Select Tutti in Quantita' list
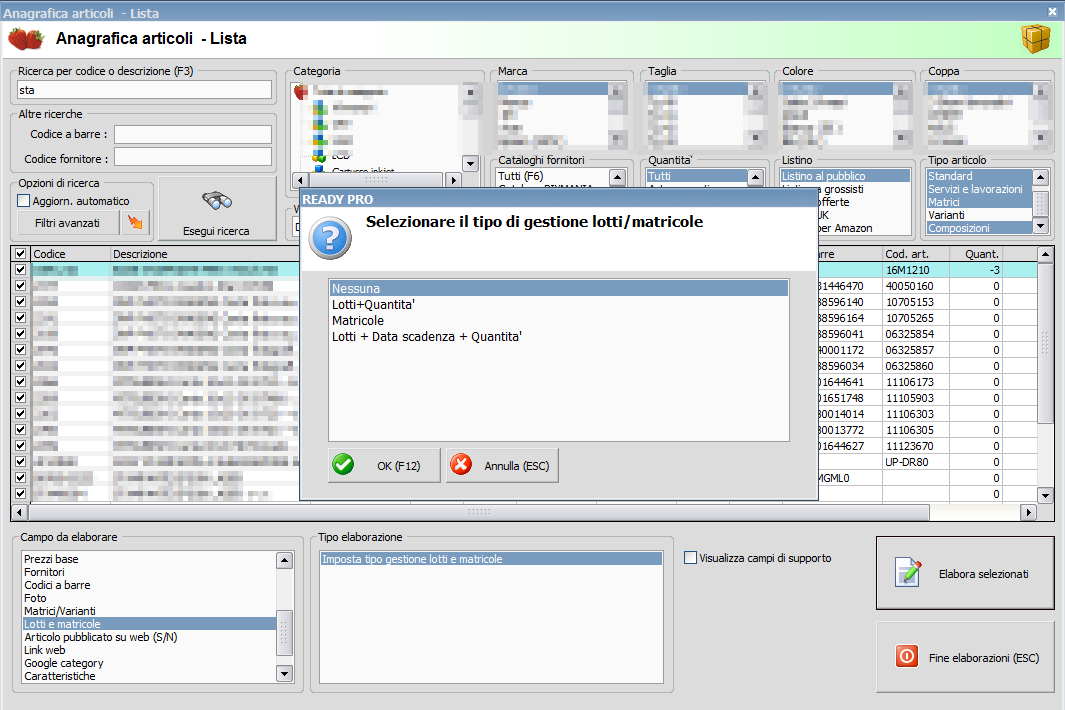The width and height of the screenshot is (1065, 710). [697, 176]
